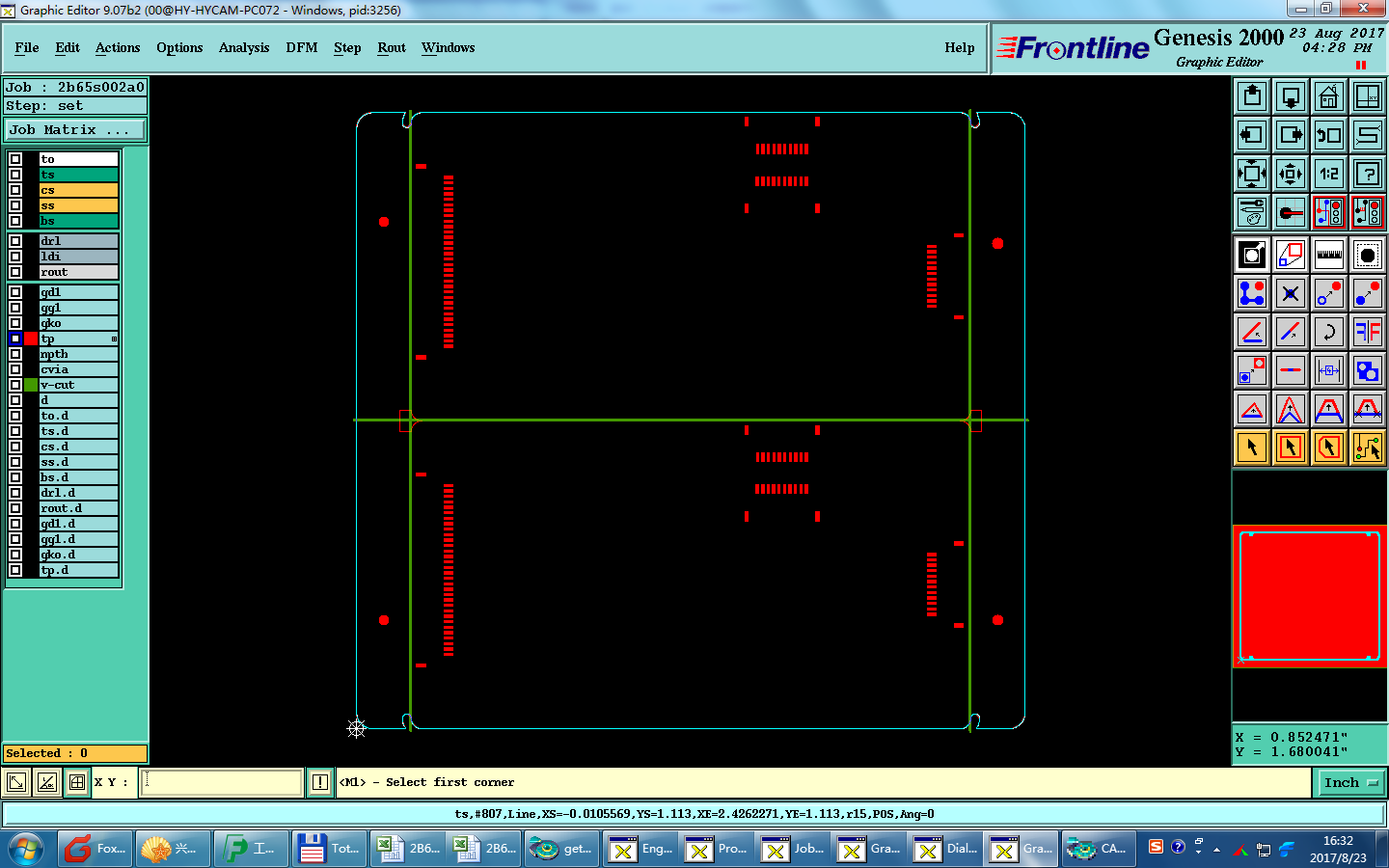Toggle display checkbox for layer cs
This screenshot has height=868, width=1389.
pyautogui.click(x=15, y=190)
